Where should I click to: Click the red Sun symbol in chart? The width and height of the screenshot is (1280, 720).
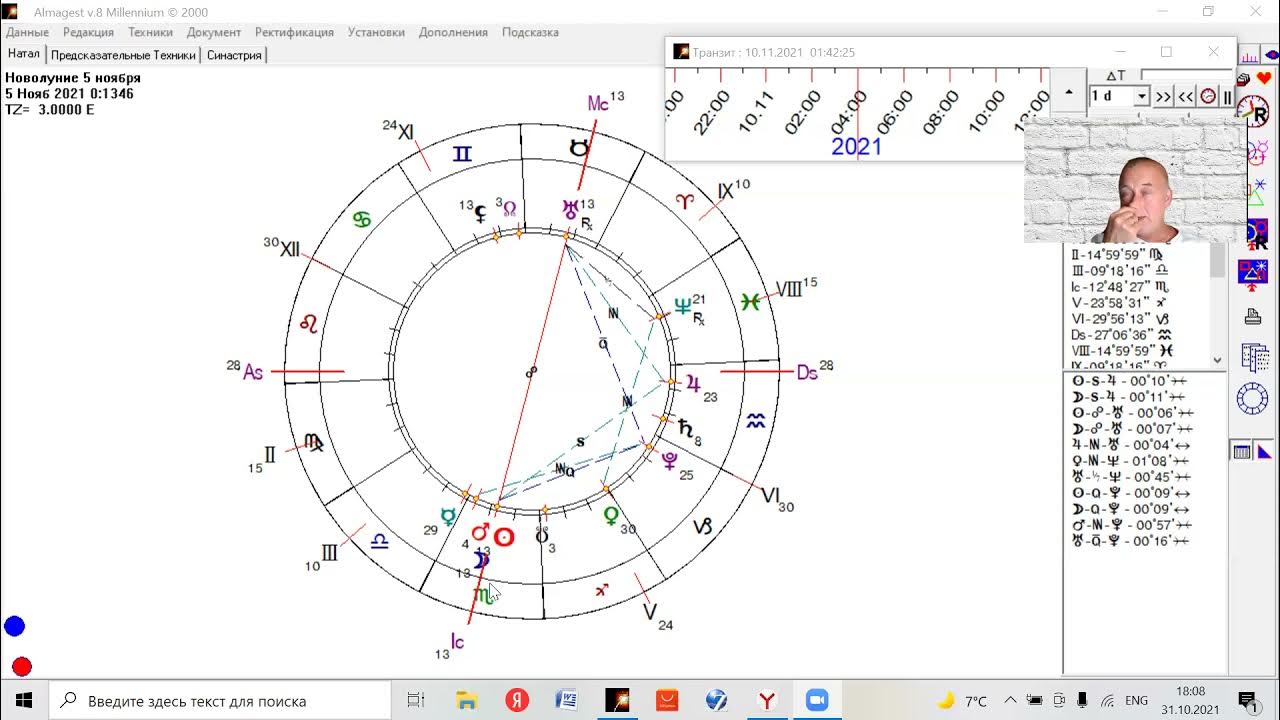tap(504, 537)
